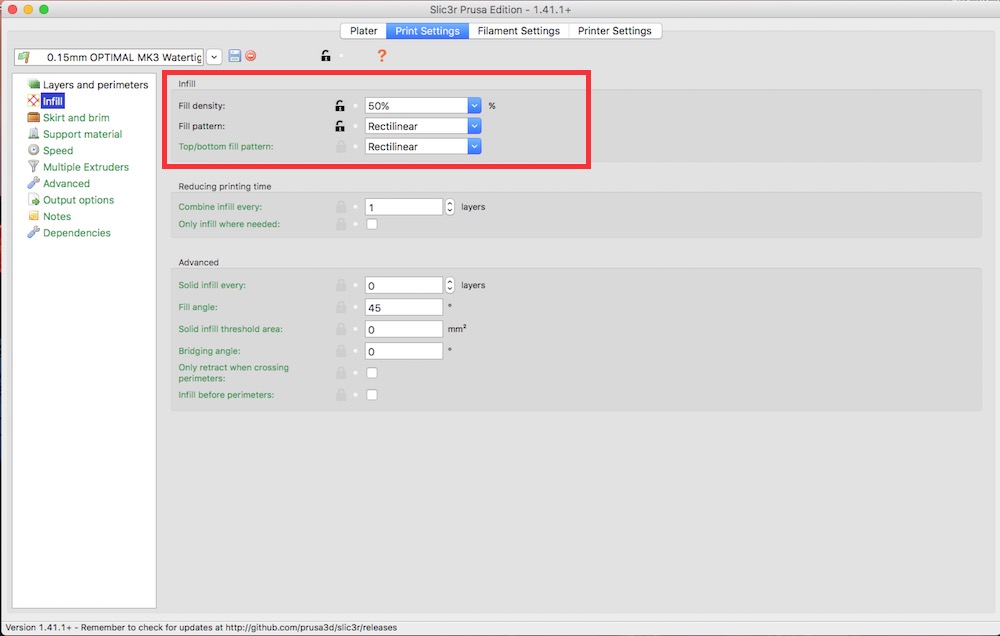Open Dependencies settings page

click(77, 233)
